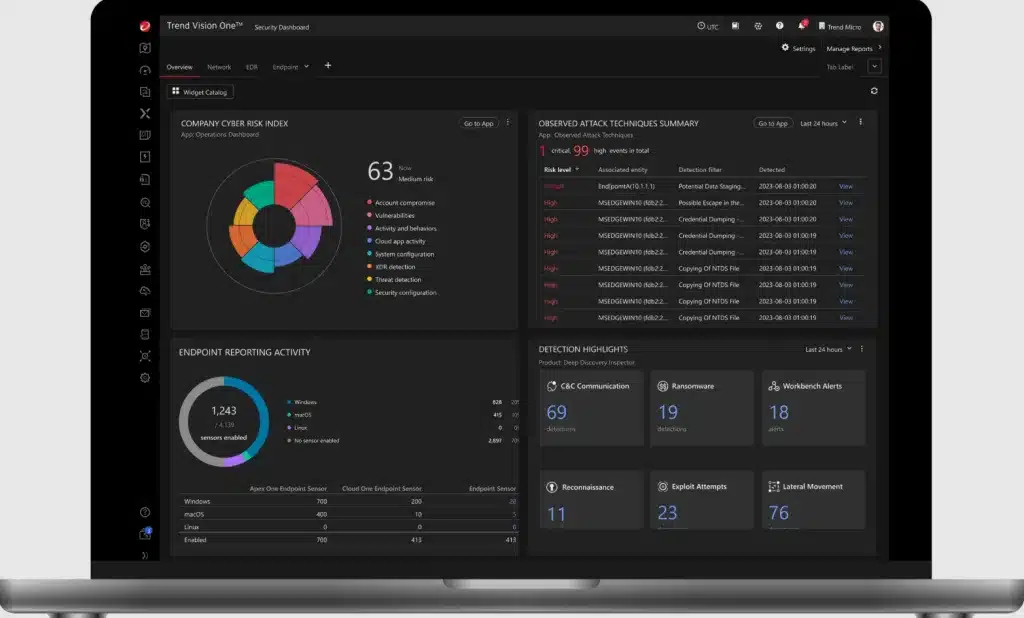Viewport: 1024px width, 618px height.
Task: Select the Endpoint tab
Action: 285,67
